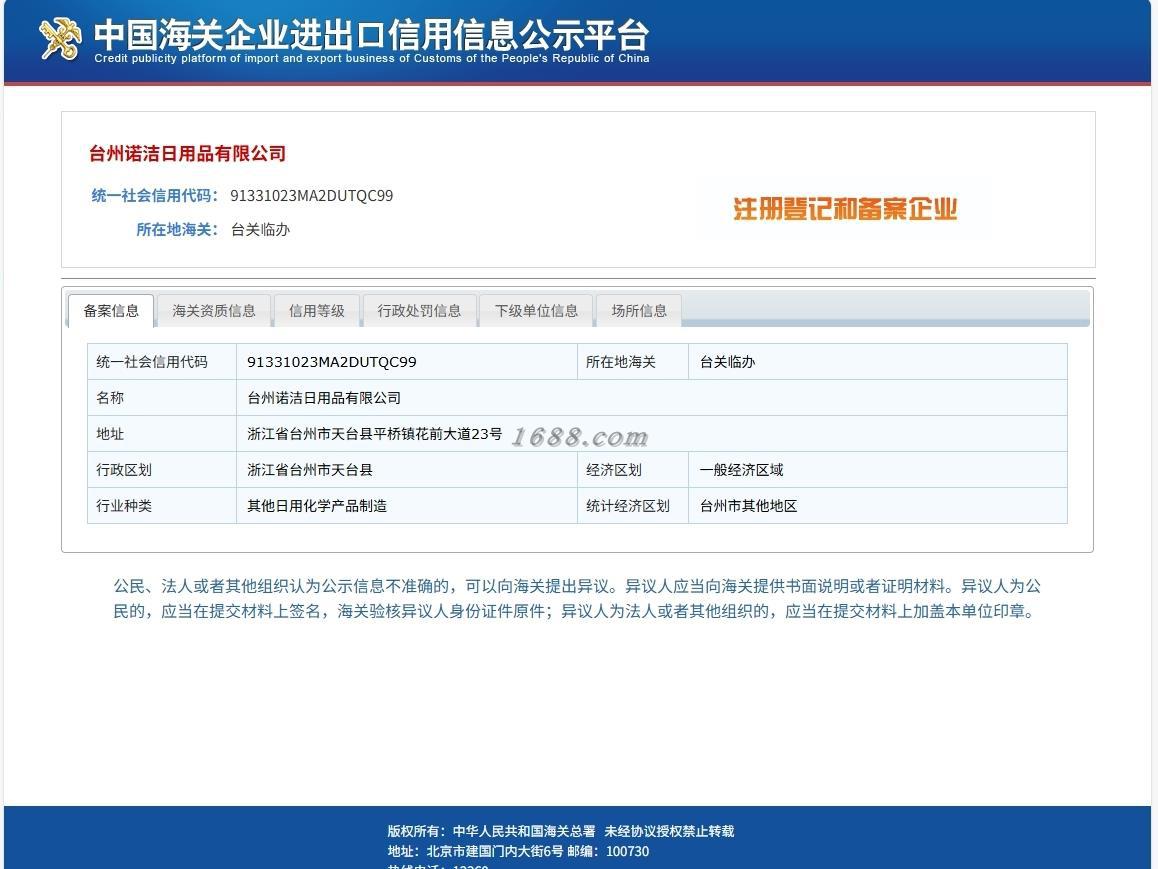Click the 台州市其他地区 table cell
The image size is (1158, 869).
[877, 506]
